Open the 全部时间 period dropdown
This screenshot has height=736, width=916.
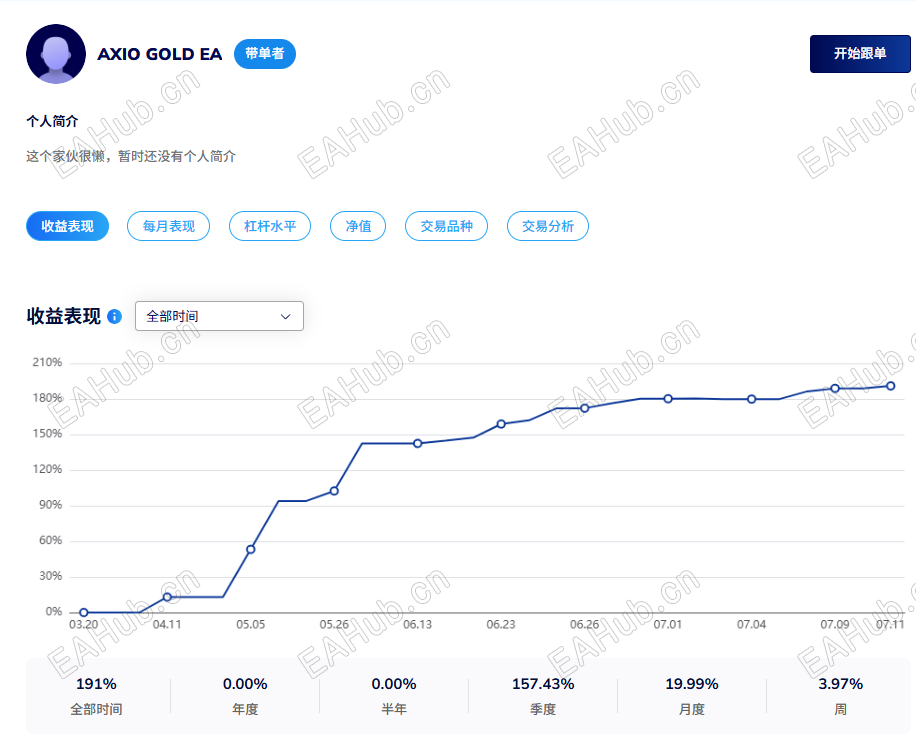coord(219,316)
